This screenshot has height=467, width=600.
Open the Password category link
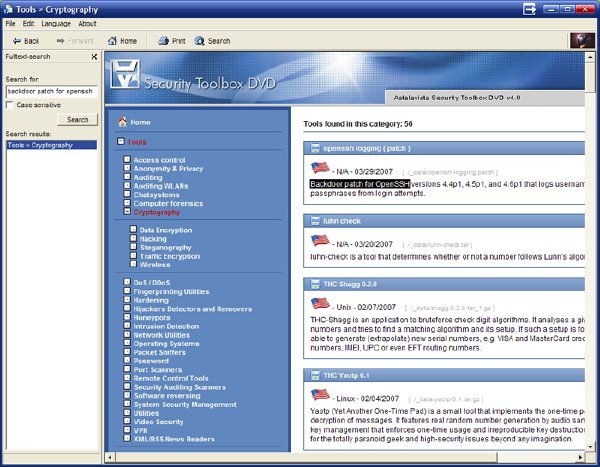pos(151,361)
